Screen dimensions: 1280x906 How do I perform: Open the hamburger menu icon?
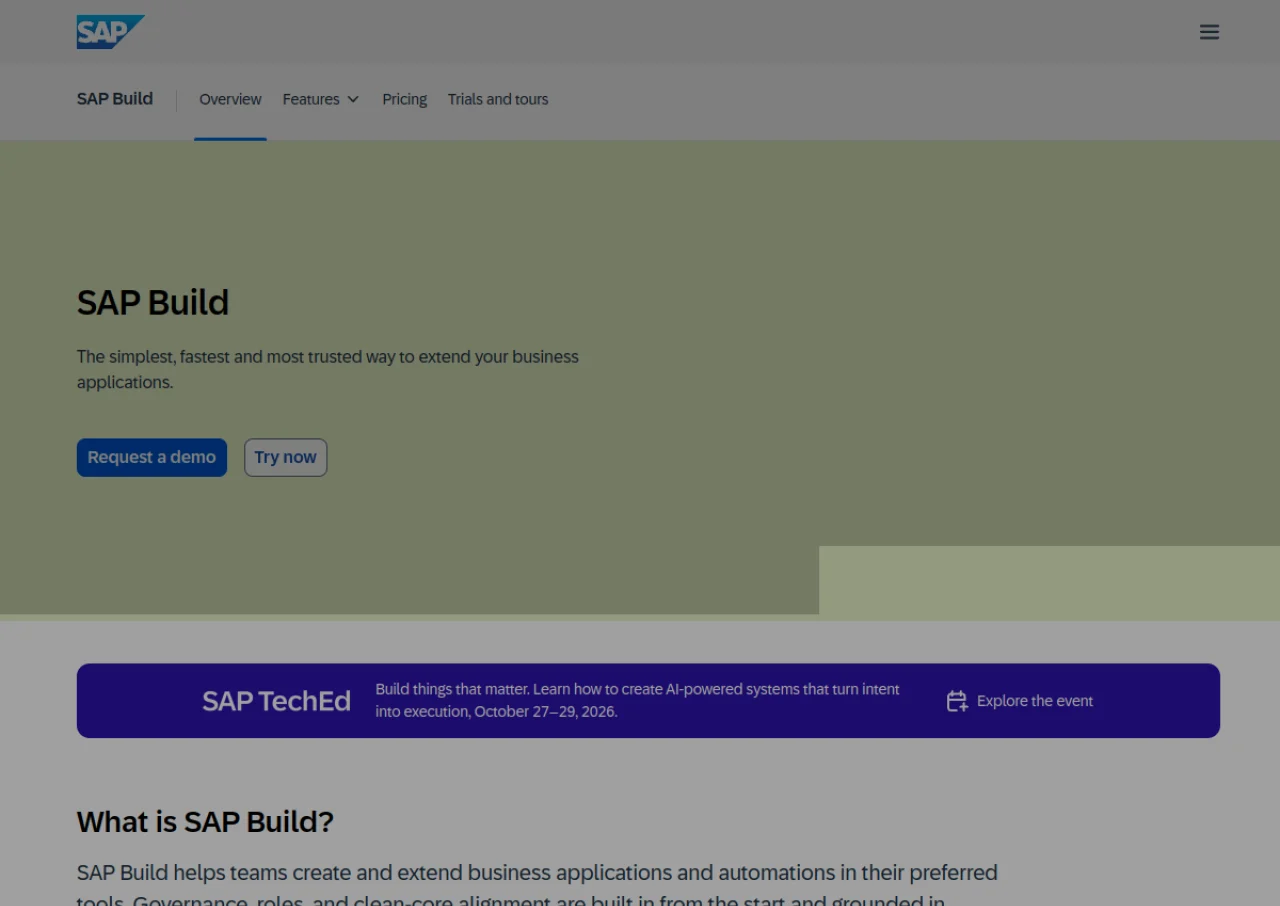1209,32
